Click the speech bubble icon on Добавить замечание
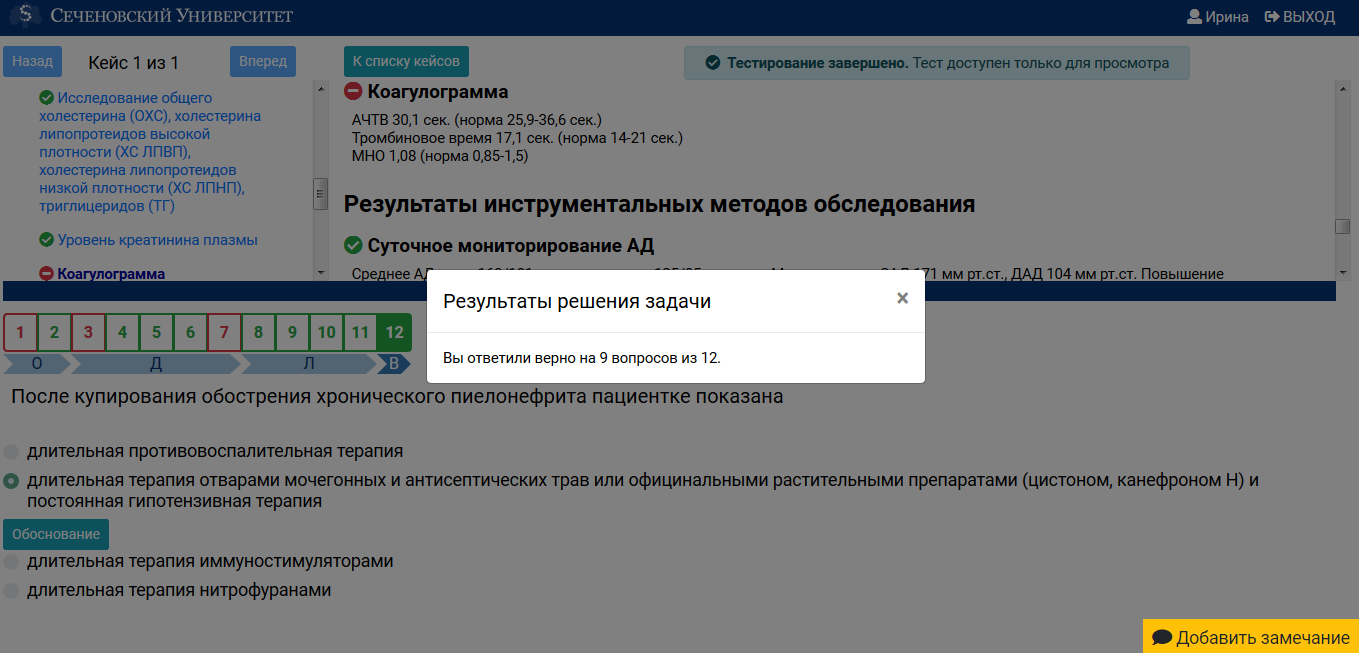This screenshot has width=1359, height=653. click(x=1160, y=637)
